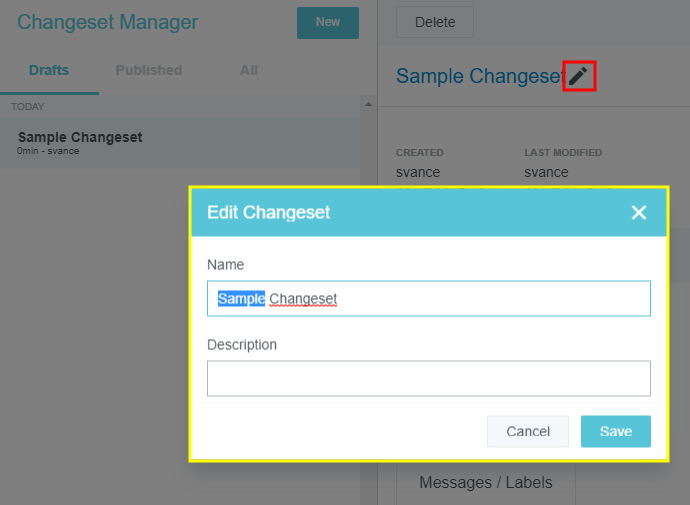Click the Sample Changeset heading in detail panel
Viewport: 690px width, 505px height.
coord(480,76)
